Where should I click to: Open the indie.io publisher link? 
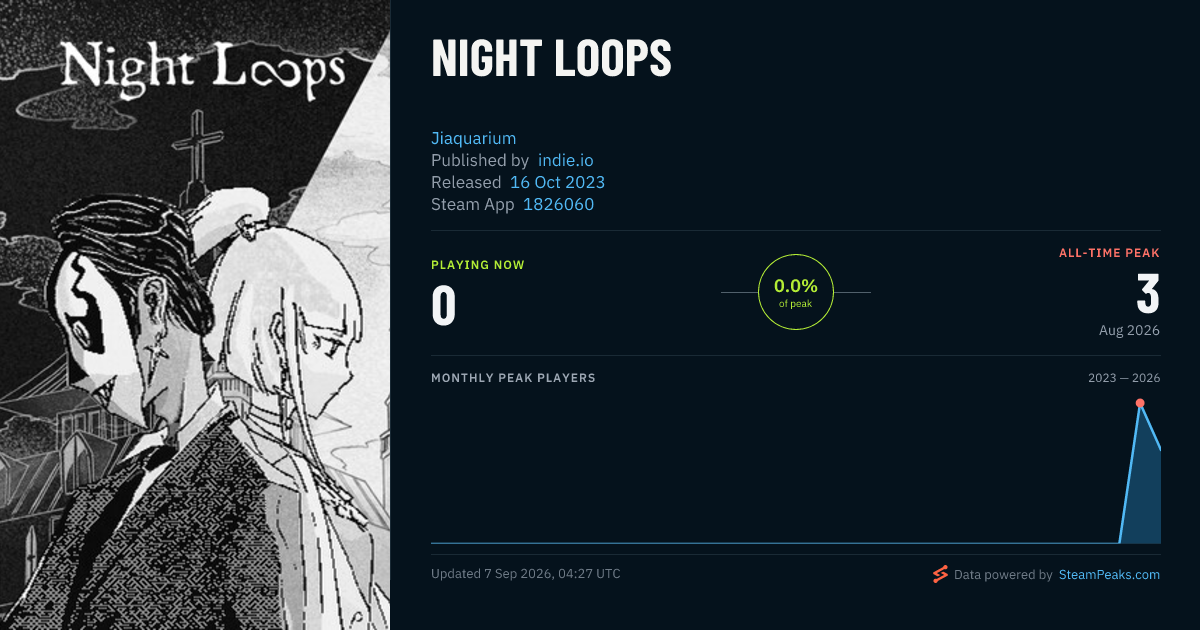click(x=566, y=160)
